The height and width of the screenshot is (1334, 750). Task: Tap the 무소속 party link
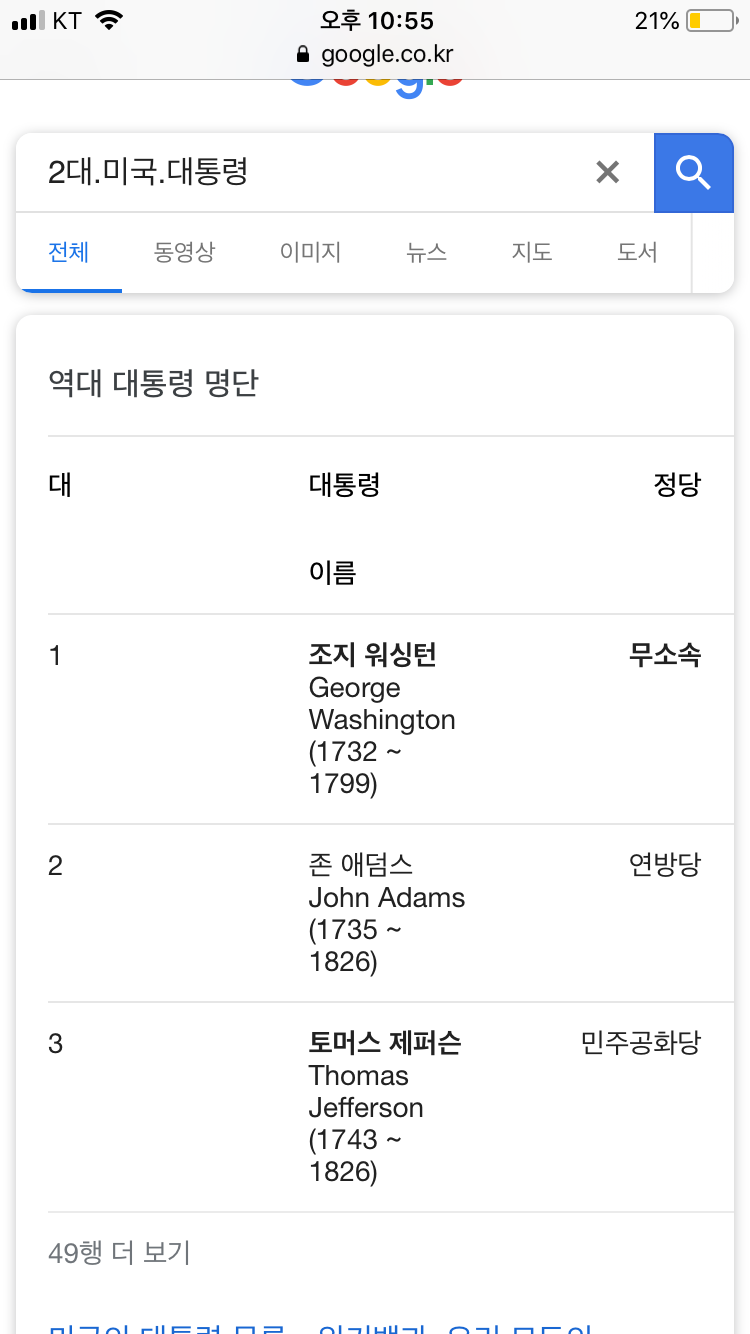click(664, 655)
